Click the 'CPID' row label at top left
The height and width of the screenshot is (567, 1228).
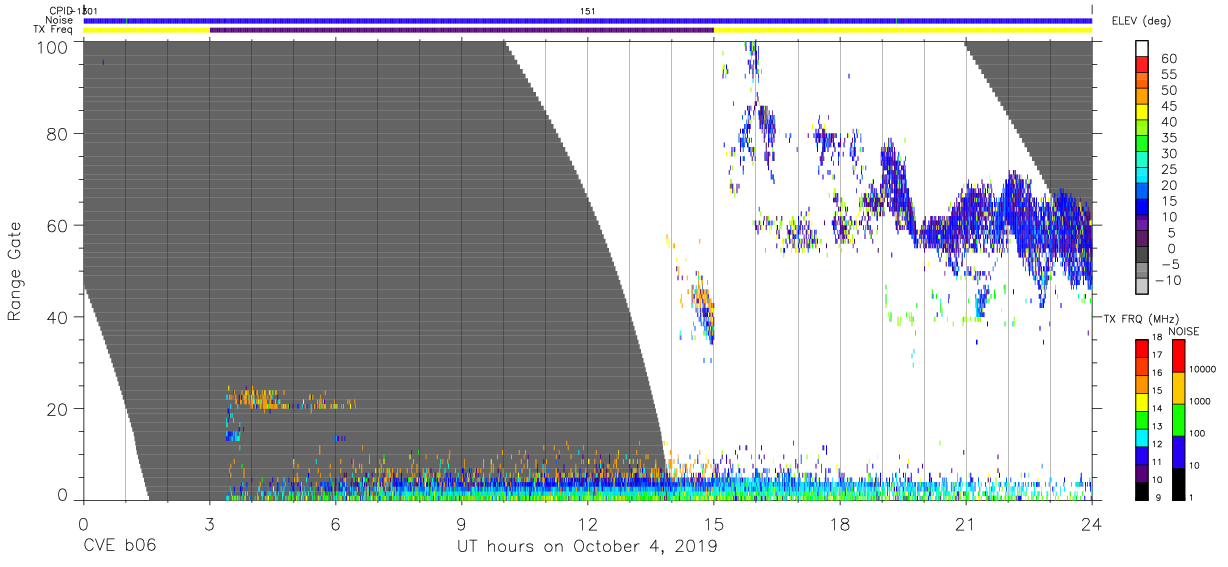(x=62, y=10)
